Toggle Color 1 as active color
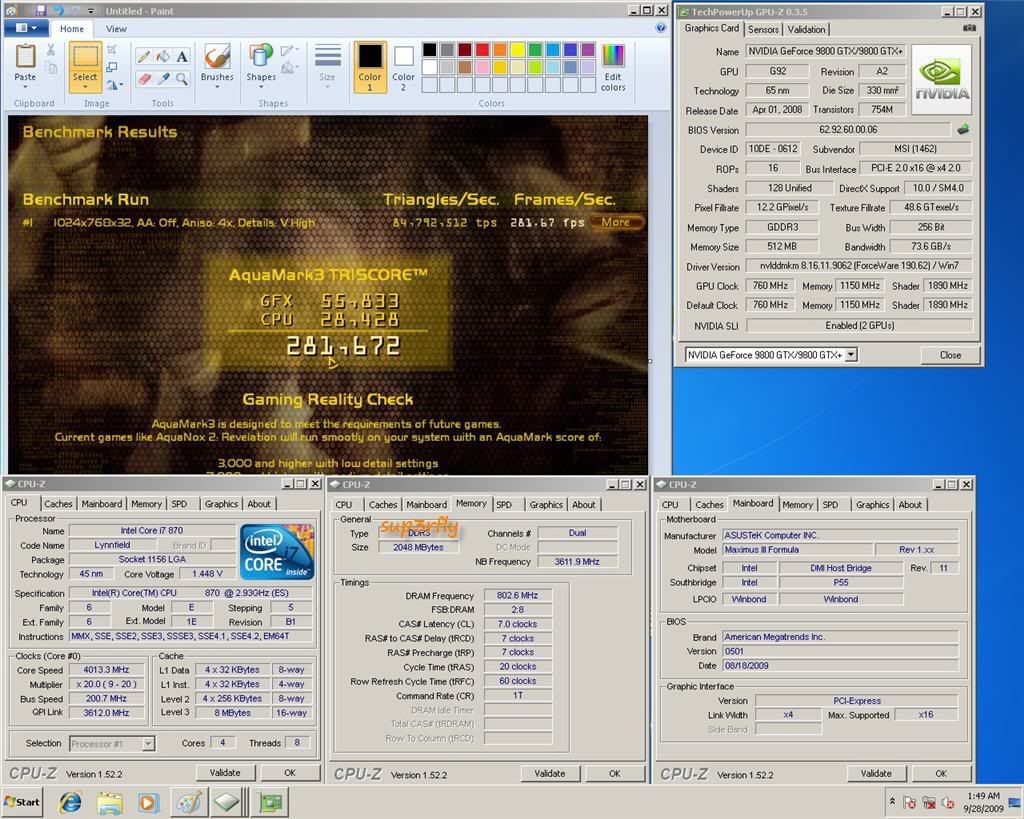The image size is (1024, 819). coord(370,67)
